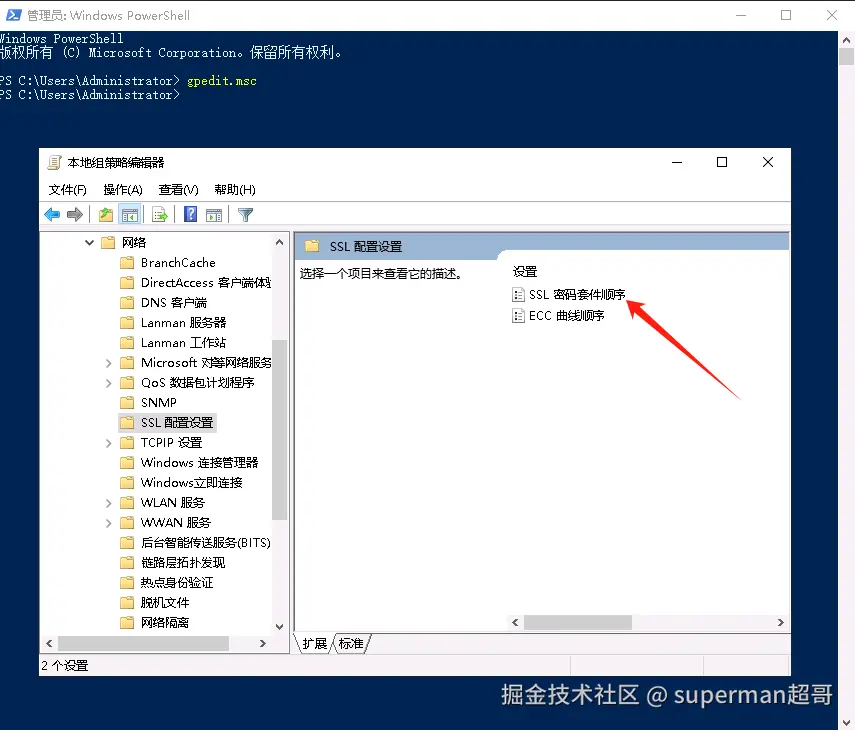
Task: Expand the TCPIP 设置 tree node
Action: point(108,442)
